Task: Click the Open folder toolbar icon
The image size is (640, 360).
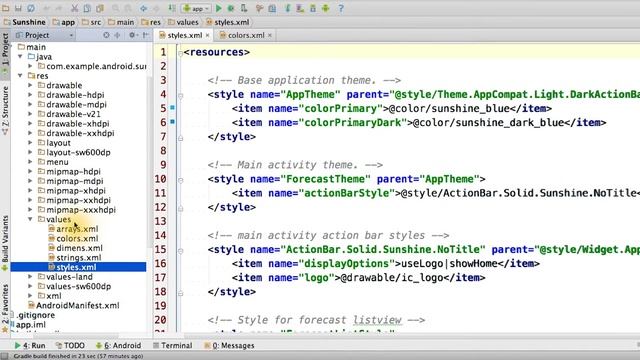Action: [6, 8]
